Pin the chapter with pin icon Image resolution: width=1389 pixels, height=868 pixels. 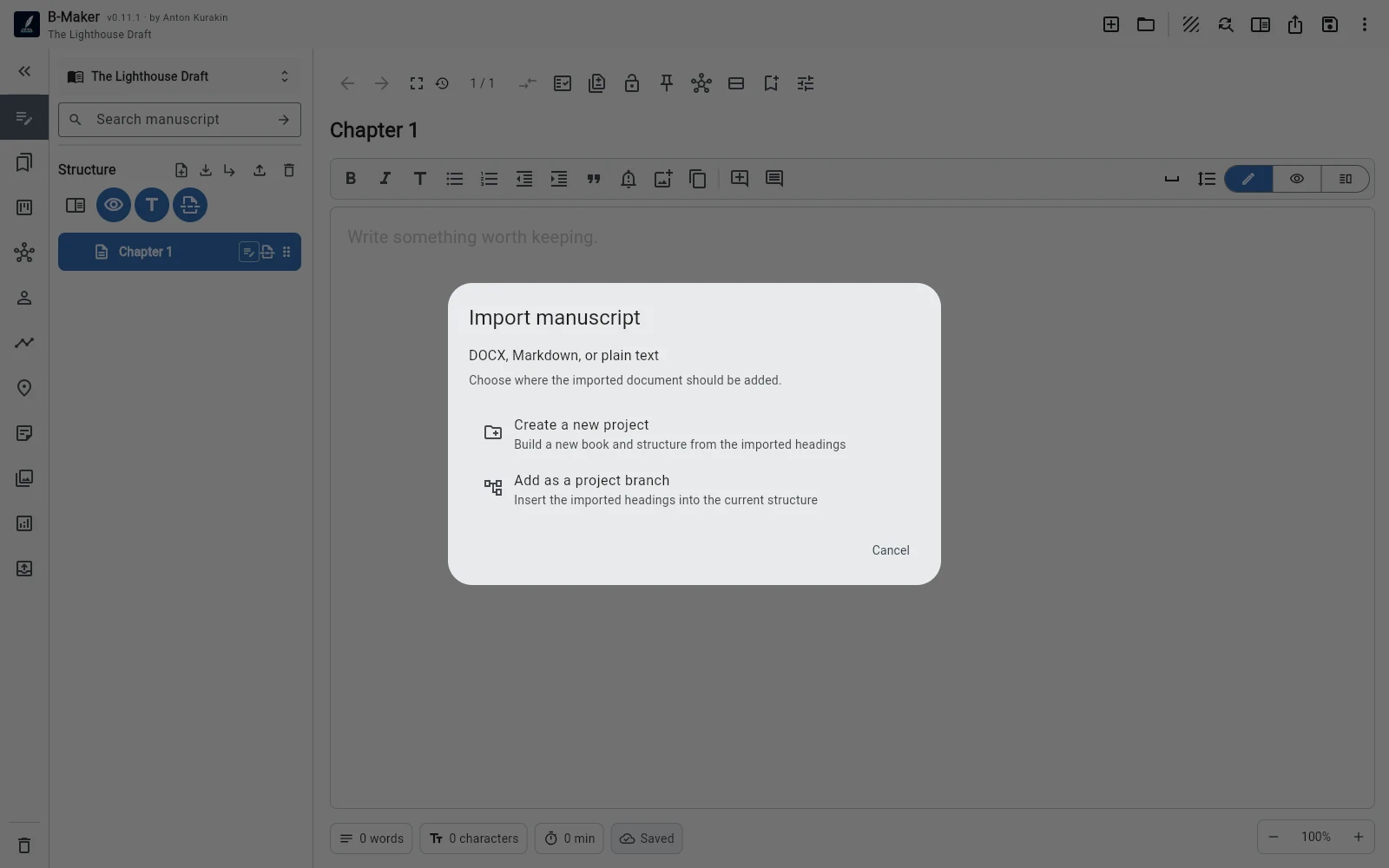coord(667,83)
